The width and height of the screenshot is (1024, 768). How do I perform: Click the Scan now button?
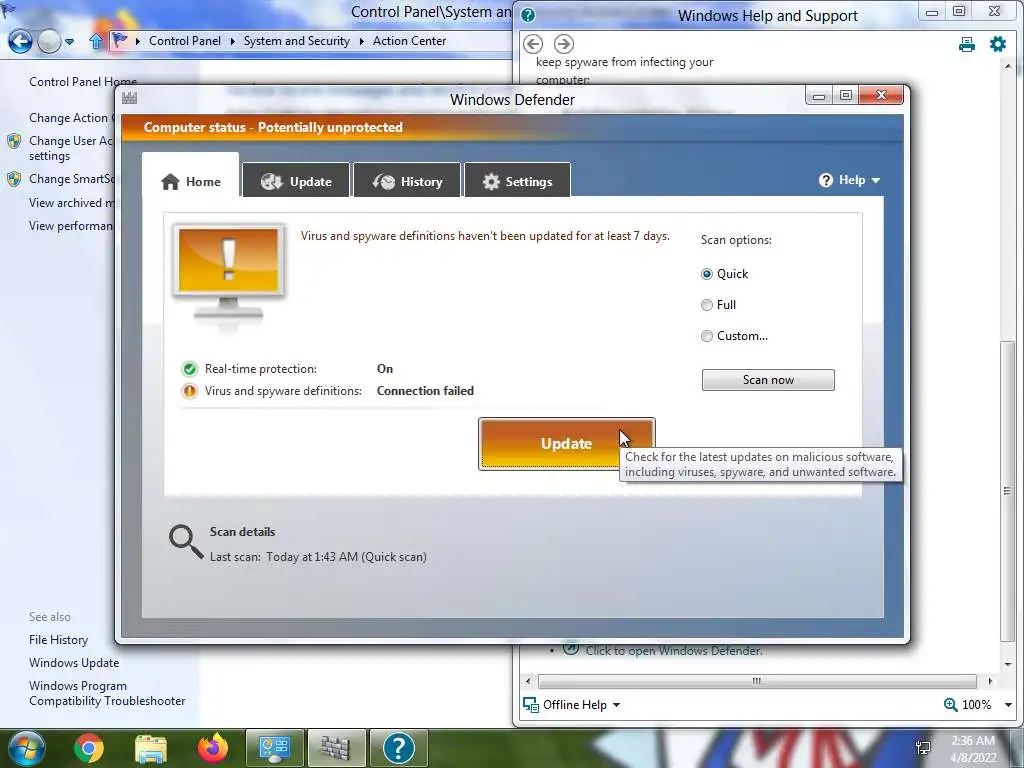(768, 379)
